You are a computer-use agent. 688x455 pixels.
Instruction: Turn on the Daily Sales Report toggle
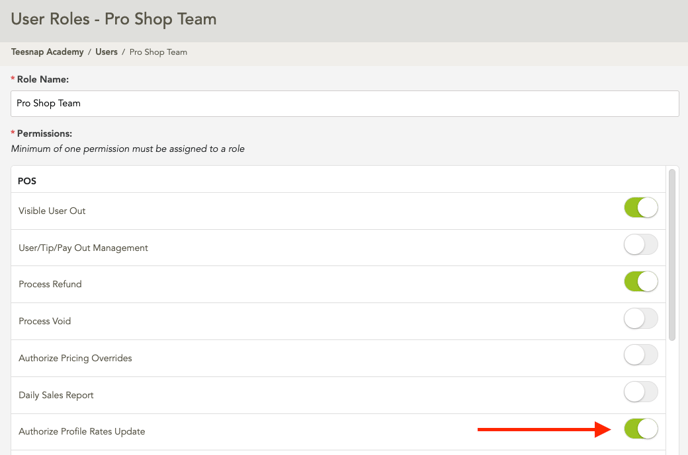point(640,392)
